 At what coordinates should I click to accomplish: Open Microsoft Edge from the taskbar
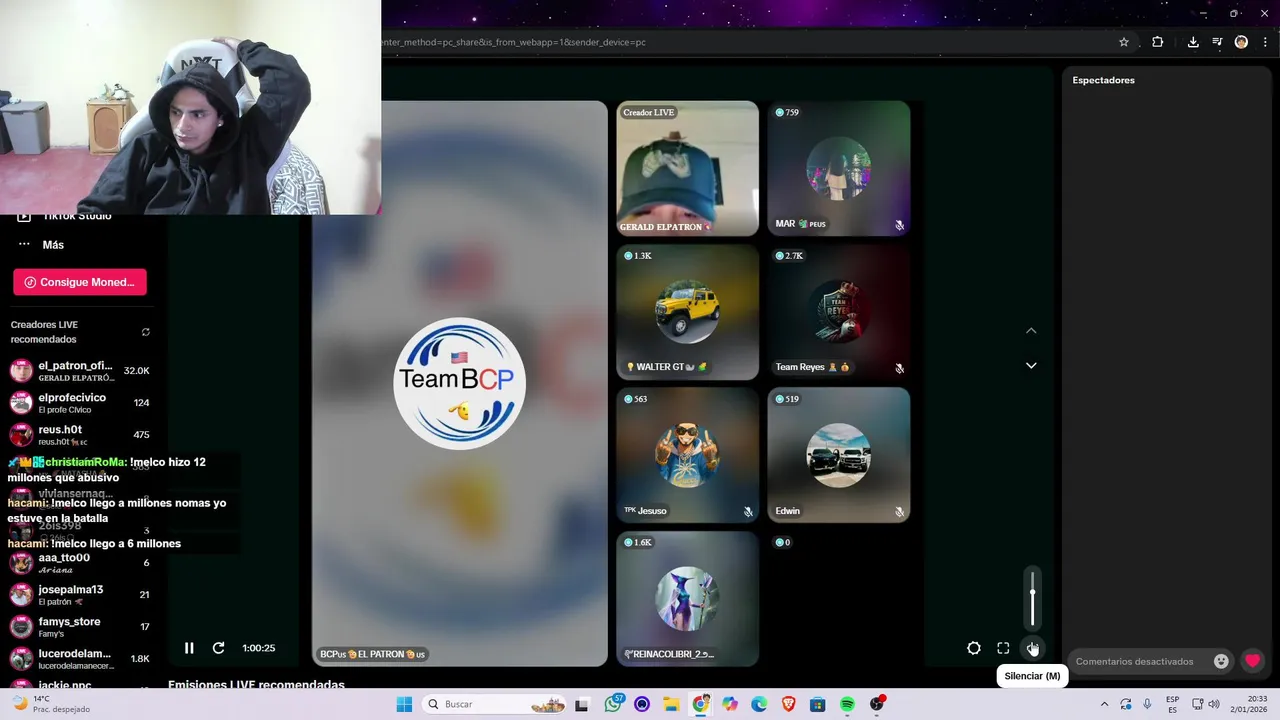(x=759, y=704)
